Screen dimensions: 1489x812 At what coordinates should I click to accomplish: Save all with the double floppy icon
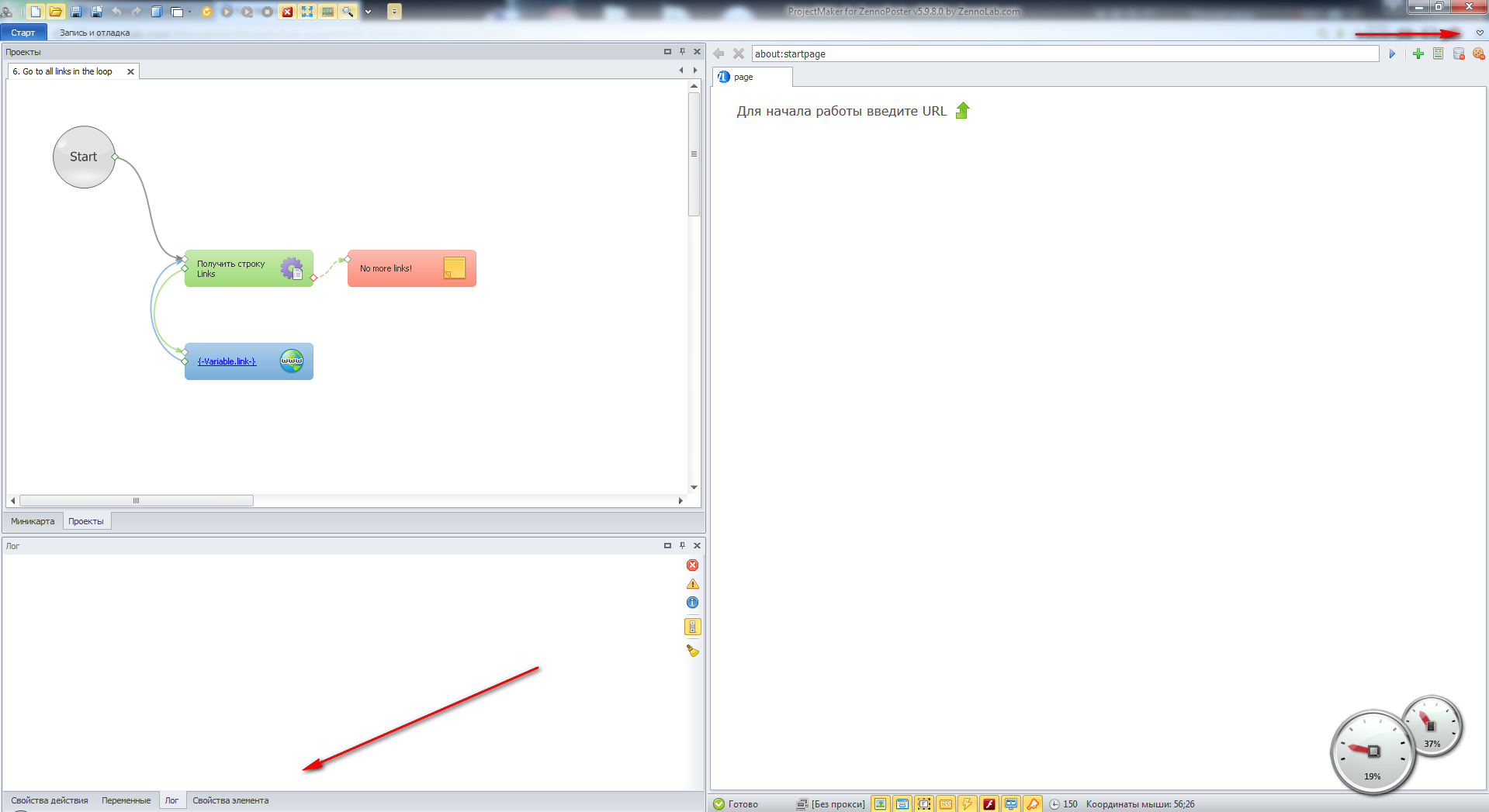tap(96, 12)
